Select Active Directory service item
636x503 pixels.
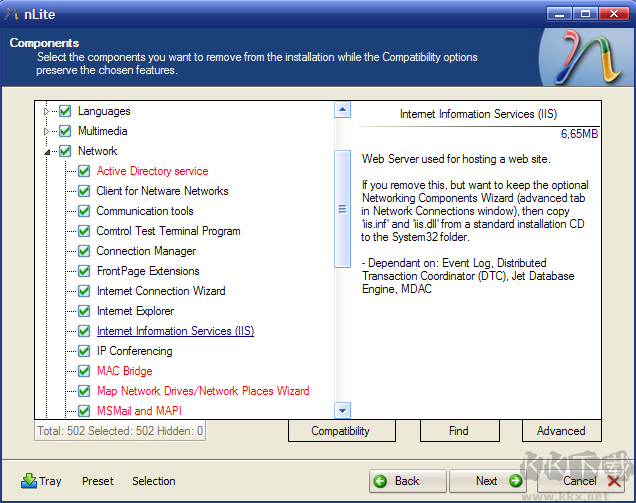152,171
